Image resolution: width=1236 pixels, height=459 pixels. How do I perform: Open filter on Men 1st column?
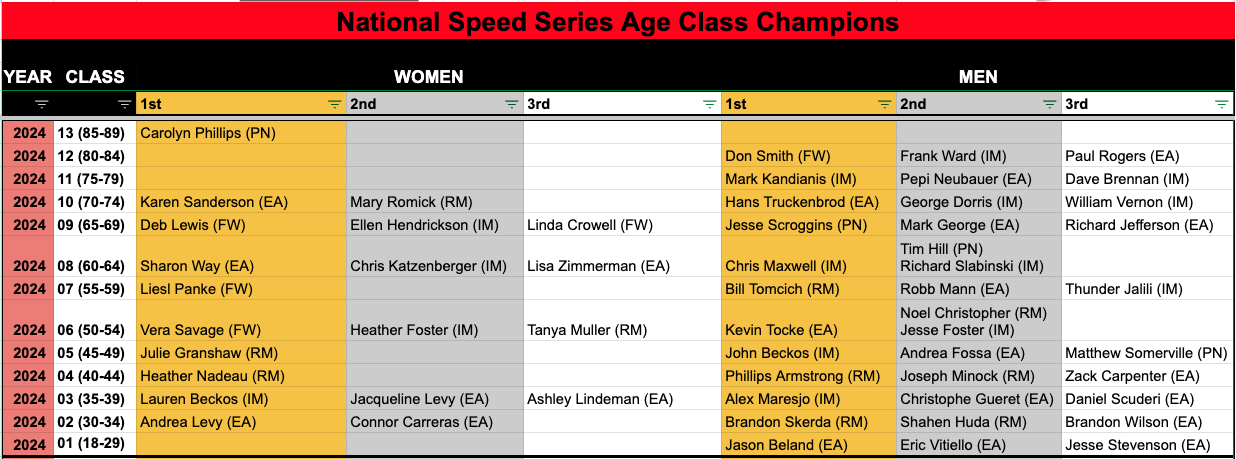coord(885,104)
